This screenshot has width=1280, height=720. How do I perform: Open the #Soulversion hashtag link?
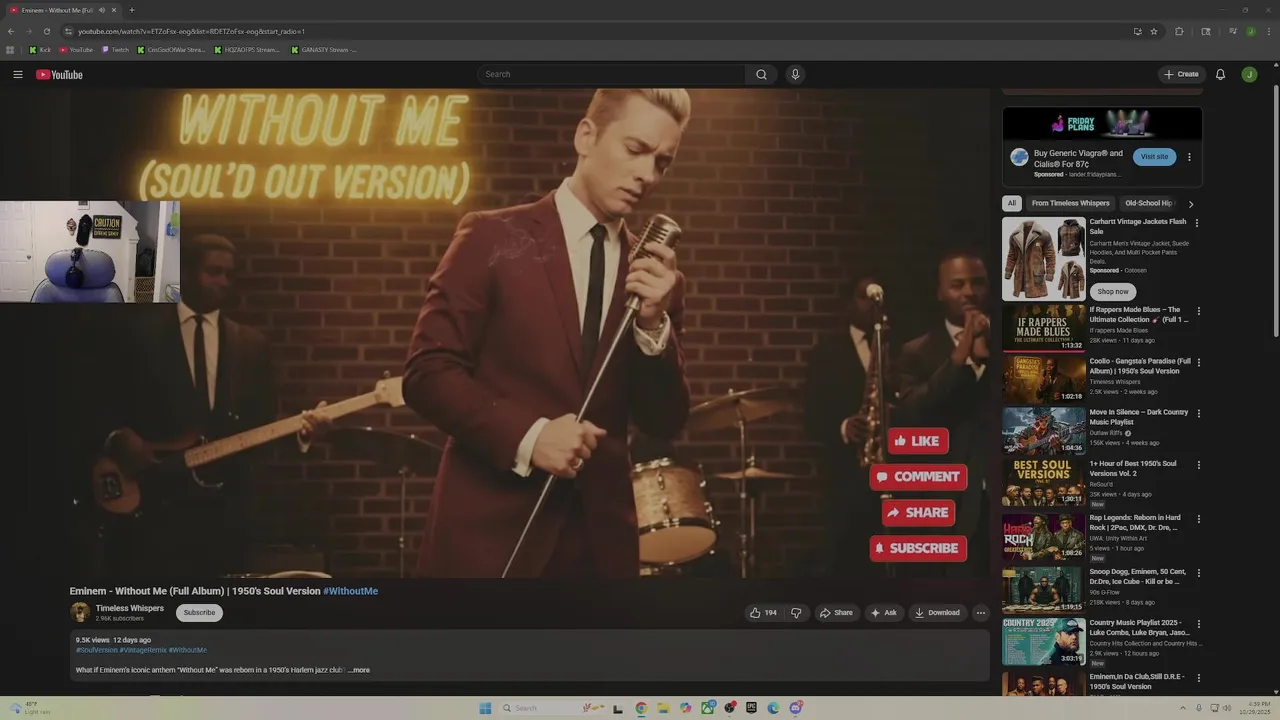tap(97, 650)
